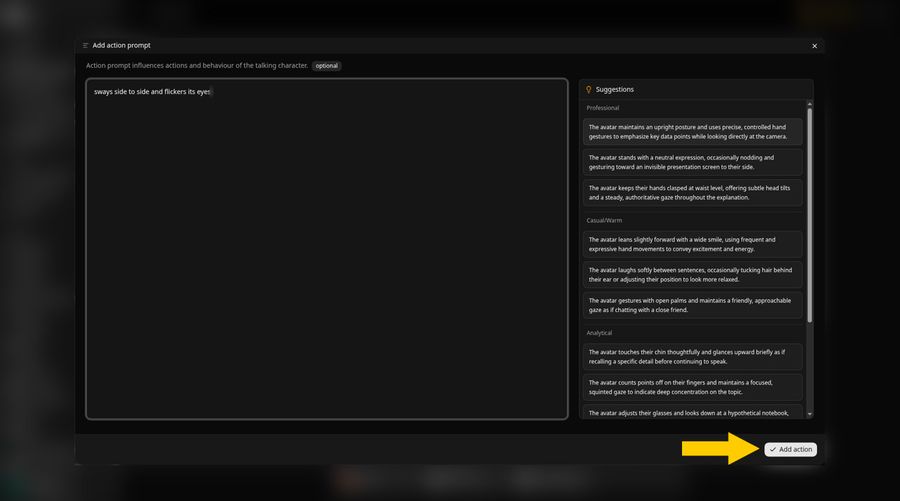Click the Casual/Warm category heading
The image size is (900, 501).
pos(604,220)
